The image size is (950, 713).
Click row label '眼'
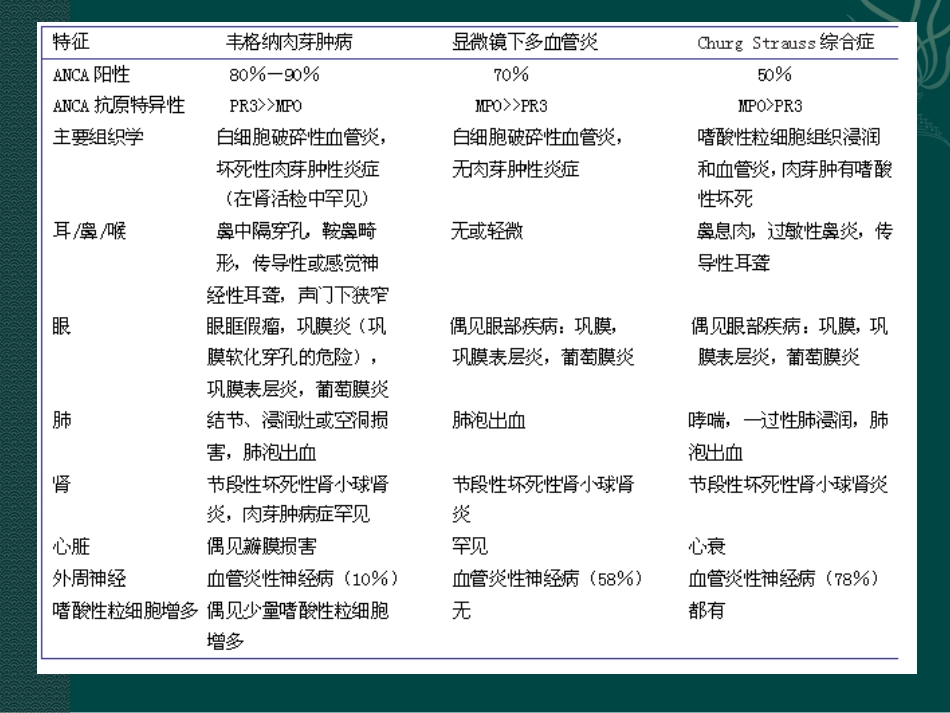61,327
